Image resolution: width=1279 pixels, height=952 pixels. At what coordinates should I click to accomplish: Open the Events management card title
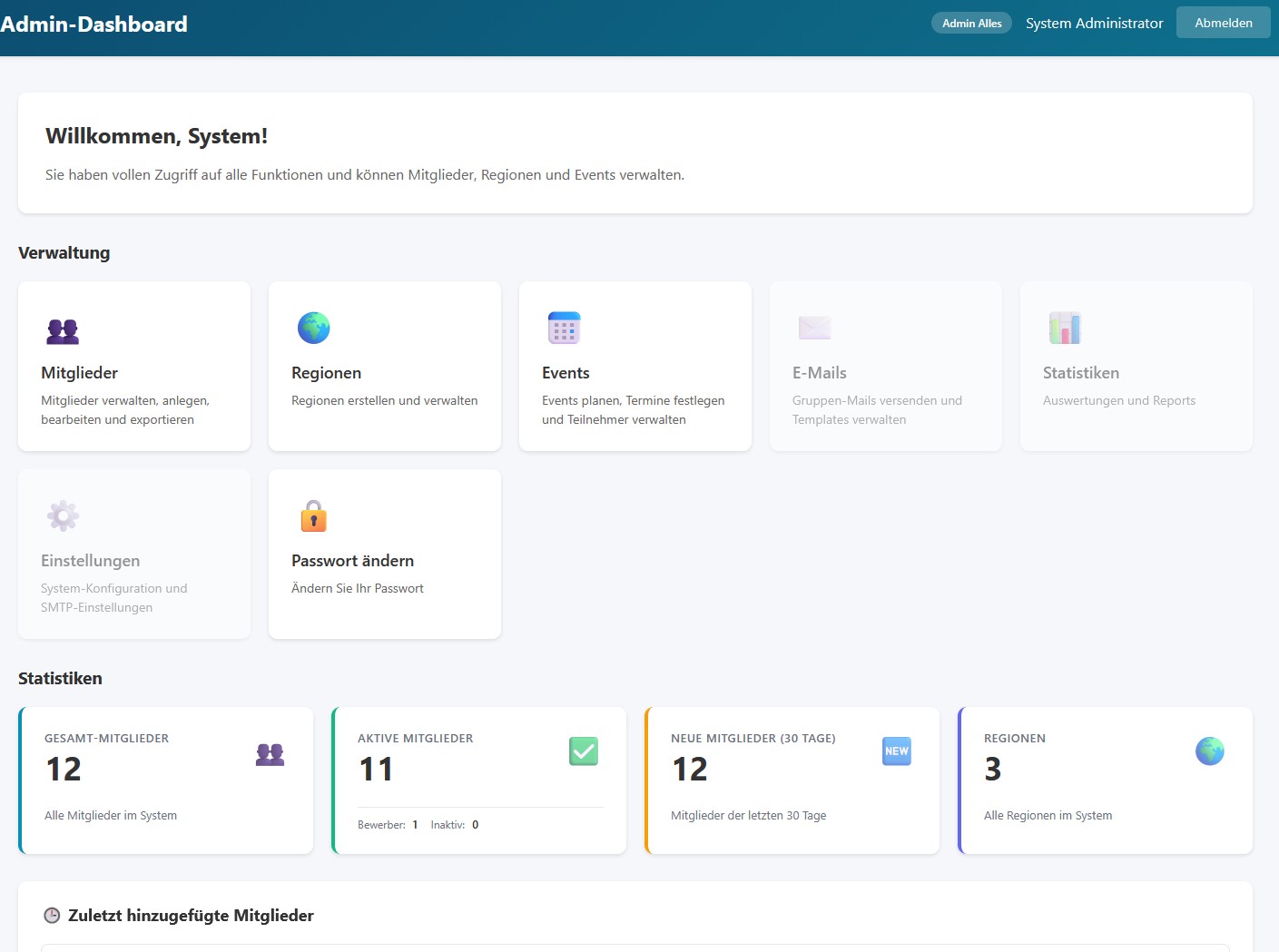(566, 373)
